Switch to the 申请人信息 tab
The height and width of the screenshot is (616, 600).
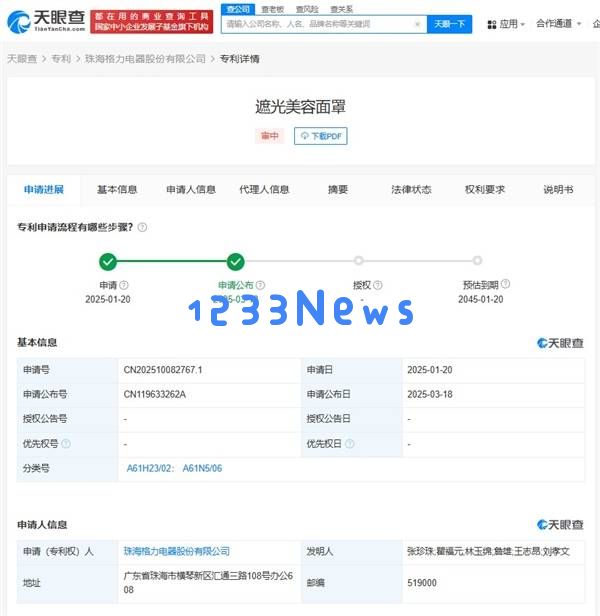click(191, 189)
